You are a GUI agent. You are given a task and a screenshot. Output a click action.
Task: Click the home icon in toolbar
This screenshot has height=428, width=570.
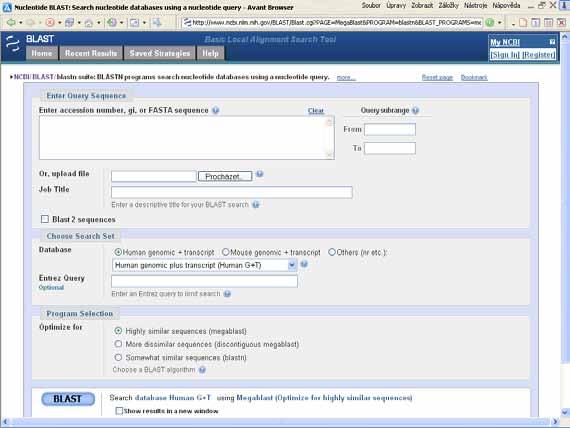pos(88,23)
